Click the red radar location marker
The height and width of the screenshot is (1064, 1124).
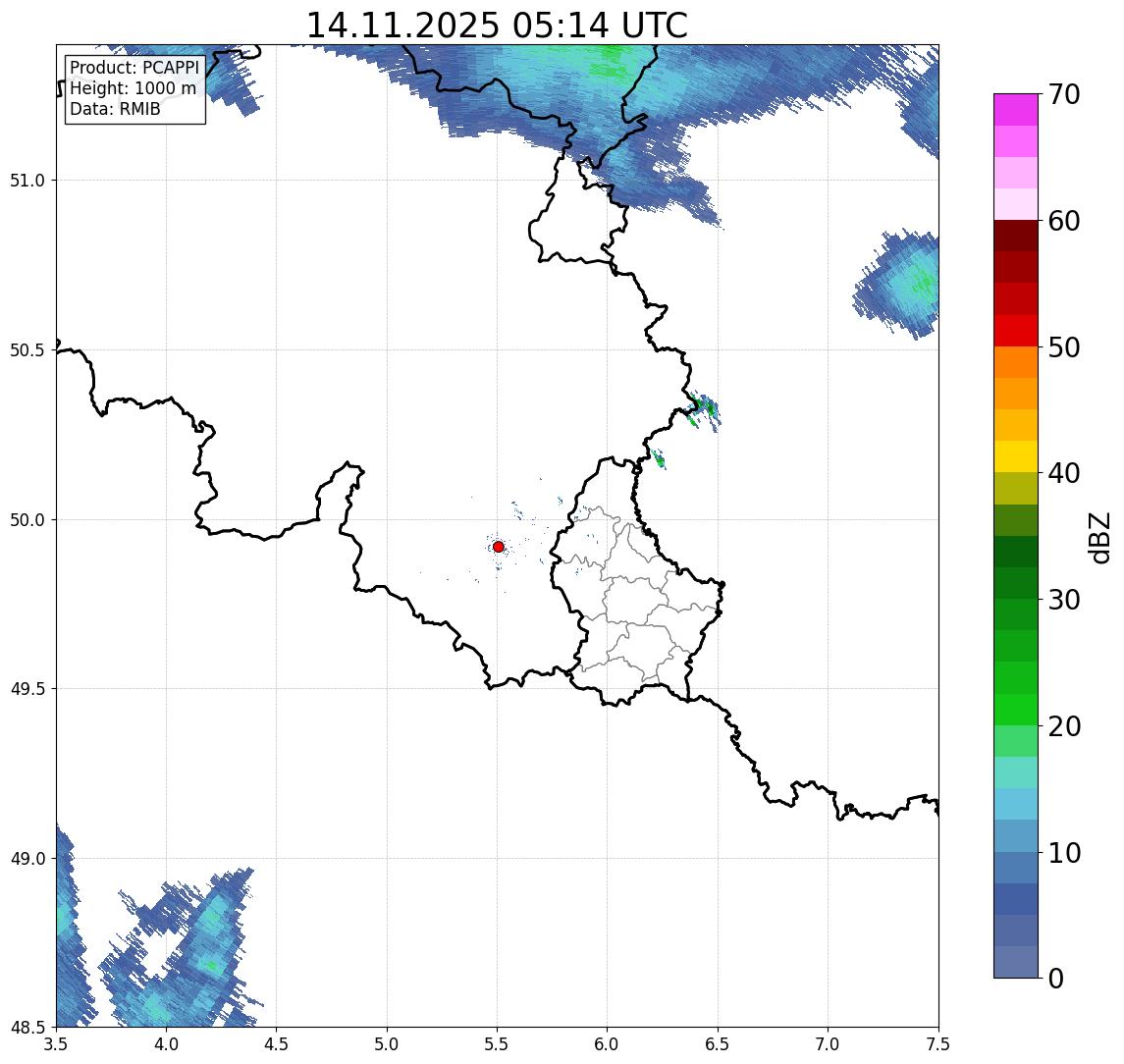click(499, 547)
